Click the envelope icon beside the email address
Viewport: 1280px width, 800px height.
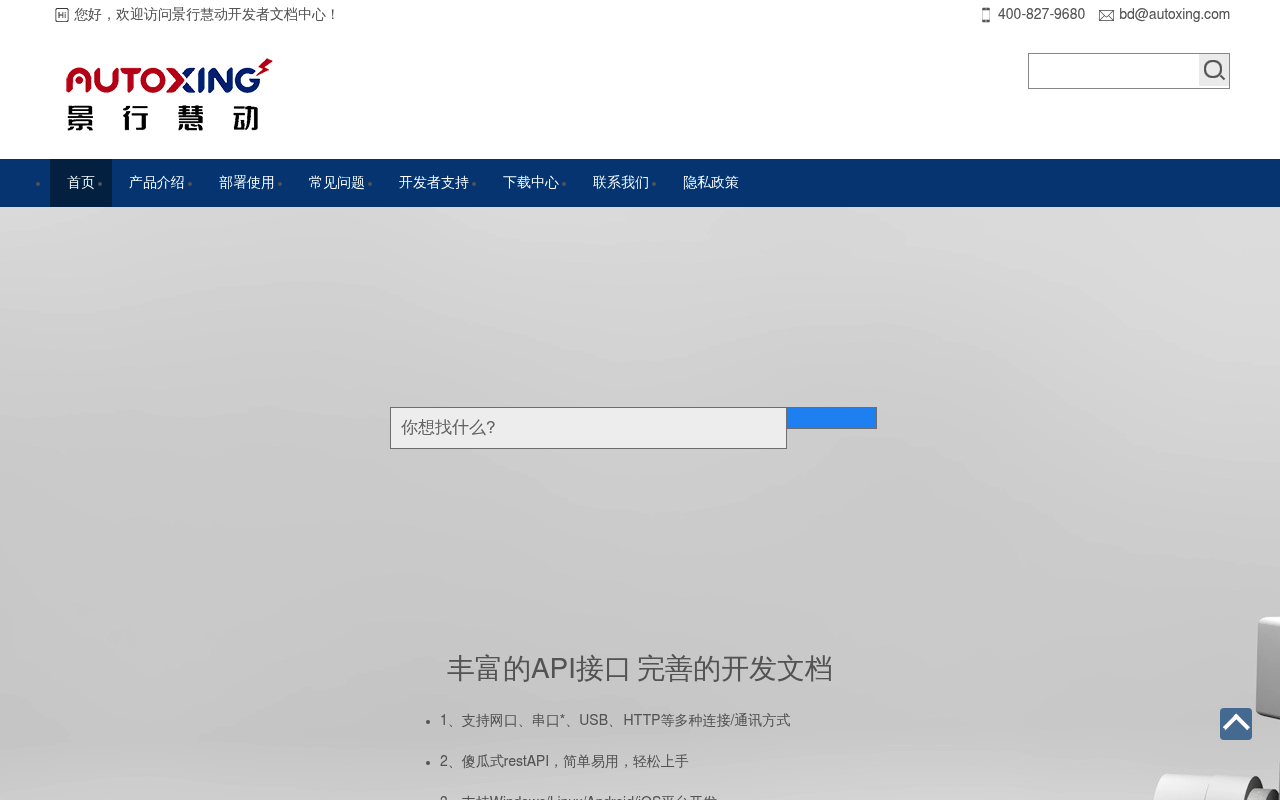coord(1106,15)
